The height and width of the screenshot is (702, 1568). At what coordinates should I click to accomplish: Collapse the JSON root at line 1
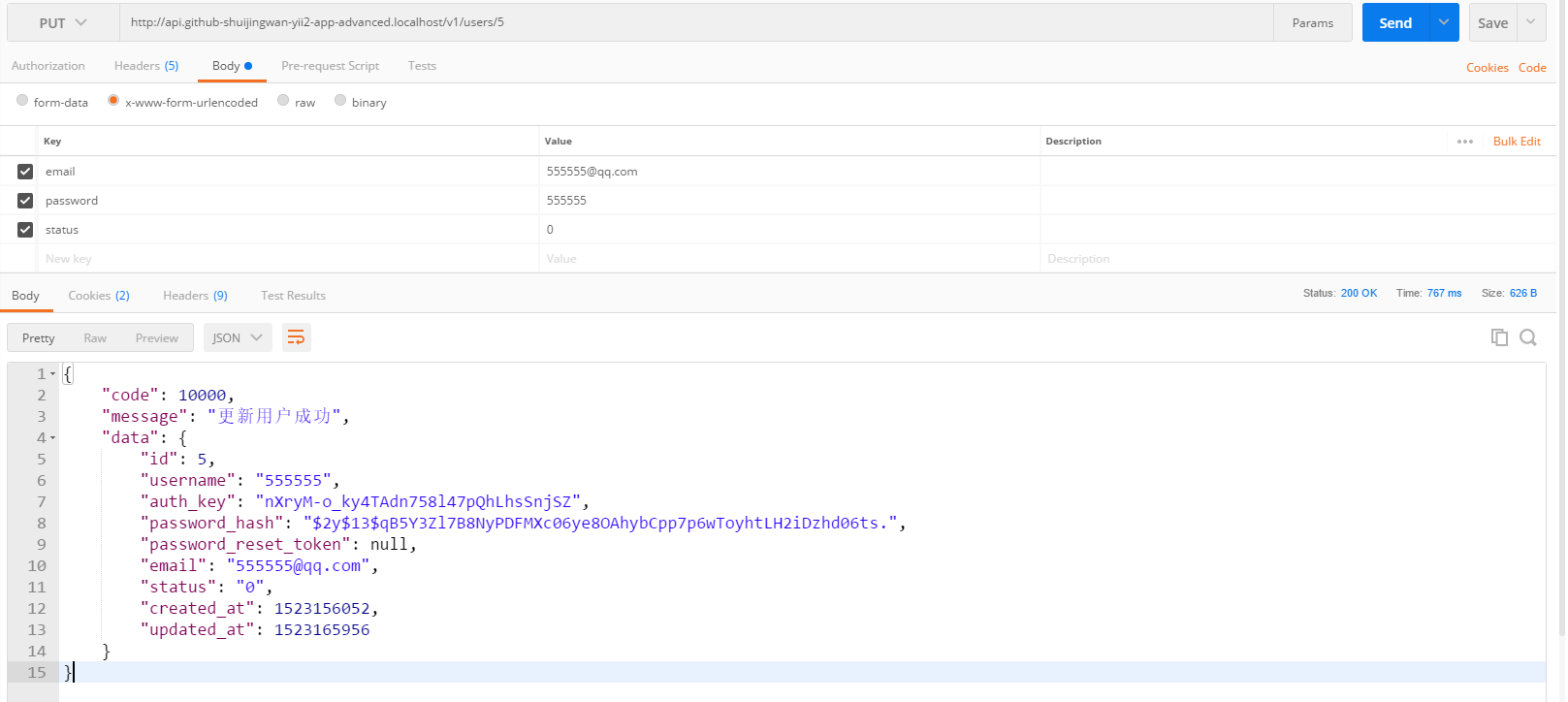pyautogui.click(x=53, y=374)
